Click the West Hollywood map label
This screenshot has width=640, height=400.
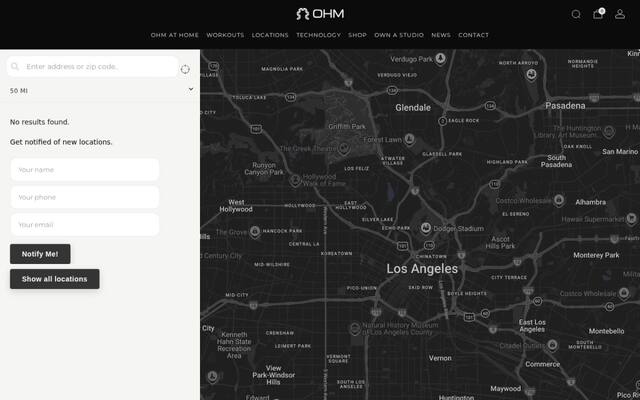coord(236,206)
